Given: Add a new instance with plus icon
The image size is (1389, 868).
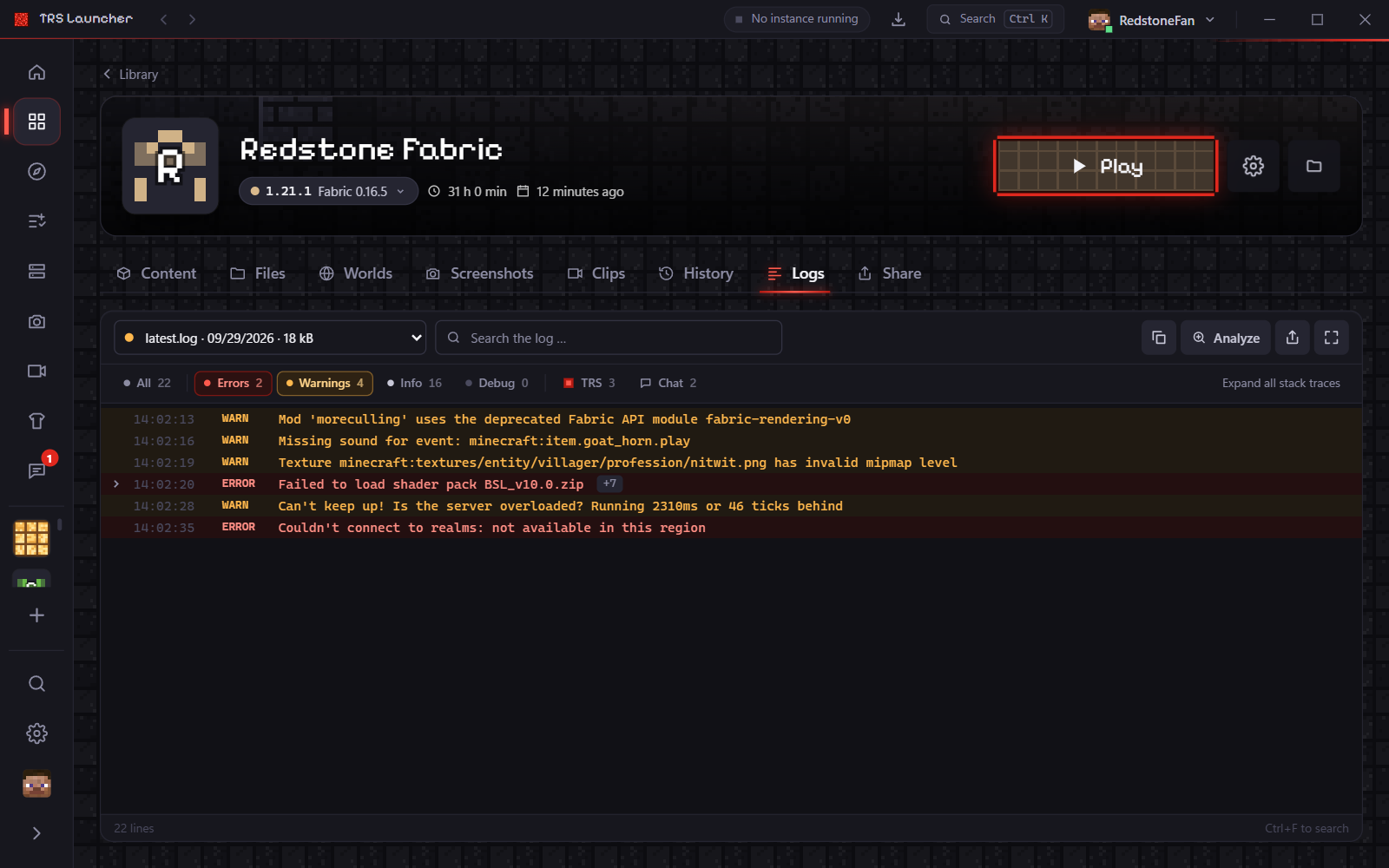Looking at the screenshot, I should pyautogui.click(x=36, y=615).
